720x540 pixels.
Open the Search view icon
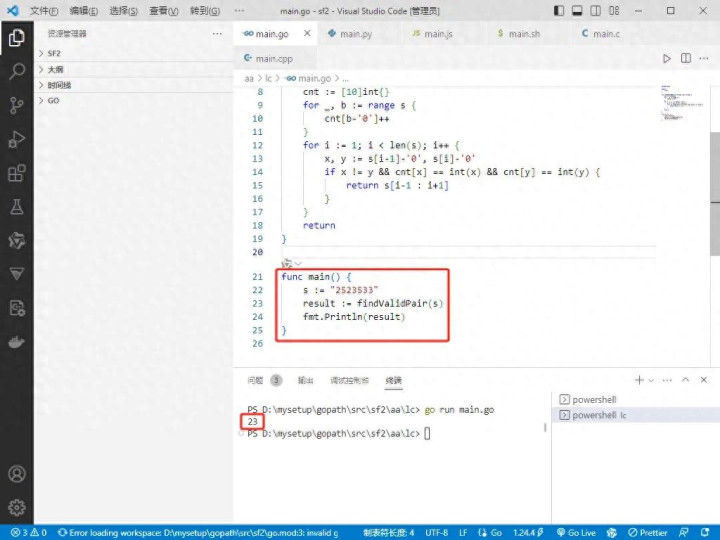point(17,71)
